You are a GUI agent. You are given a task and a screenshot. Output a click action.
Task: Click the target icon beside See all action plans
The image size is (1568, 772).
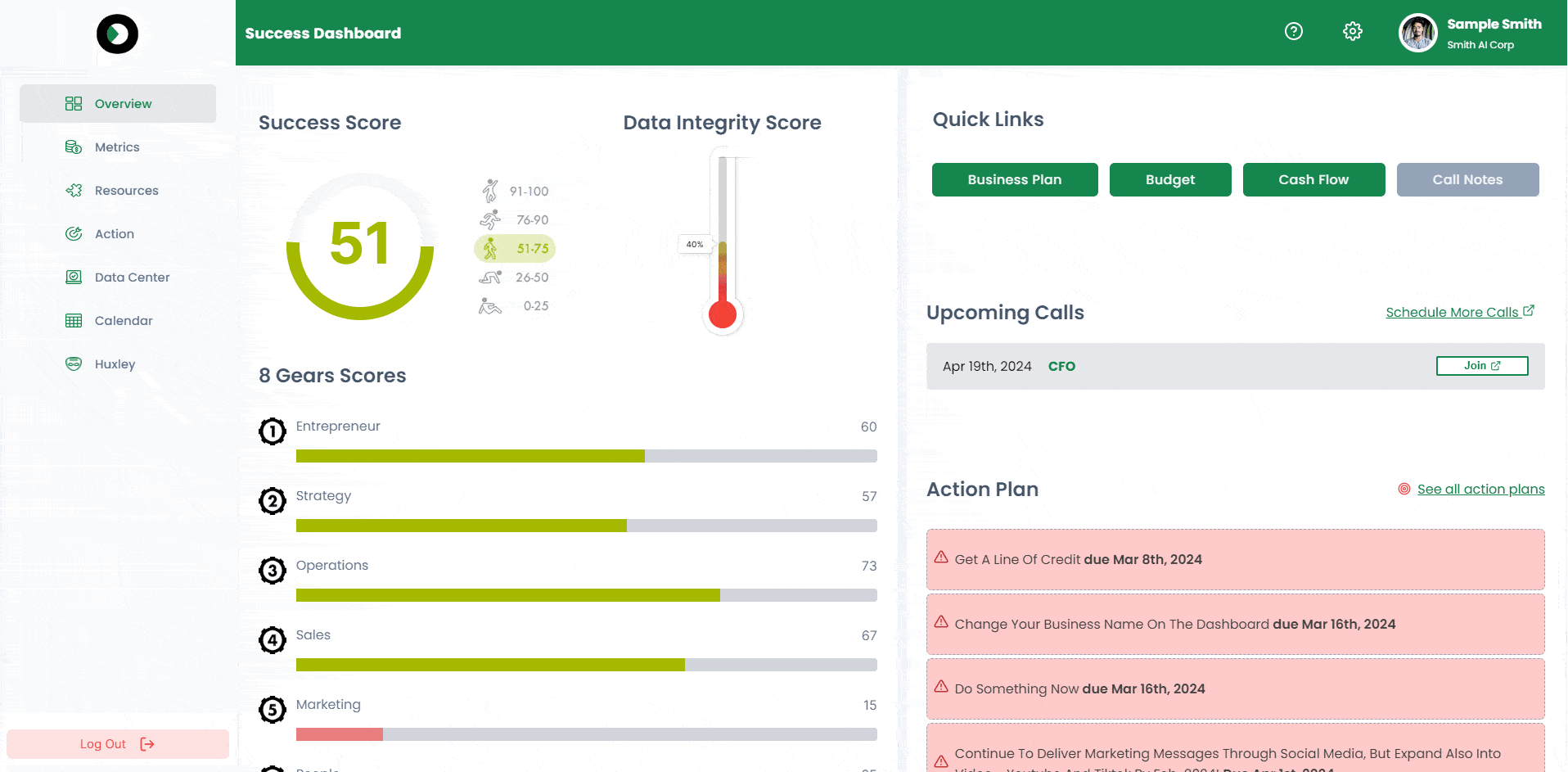[1404, 489]
